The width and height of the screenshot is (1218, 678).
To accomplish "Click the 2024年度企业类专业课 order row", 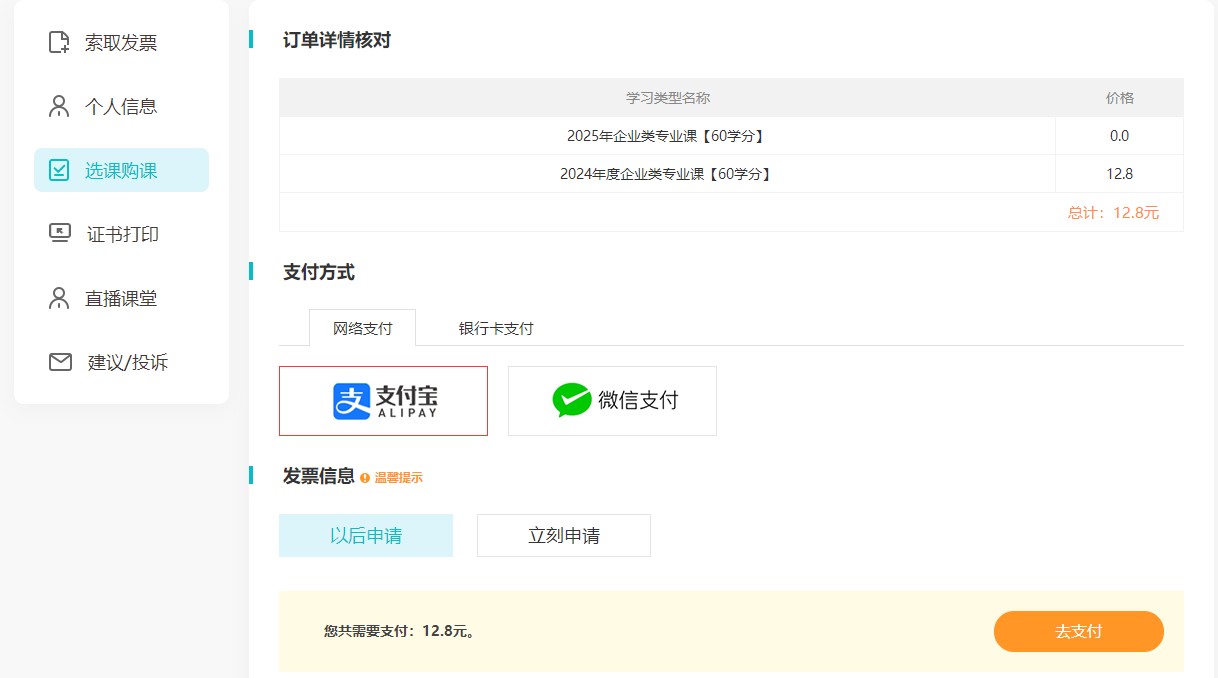I will point(666,174).
